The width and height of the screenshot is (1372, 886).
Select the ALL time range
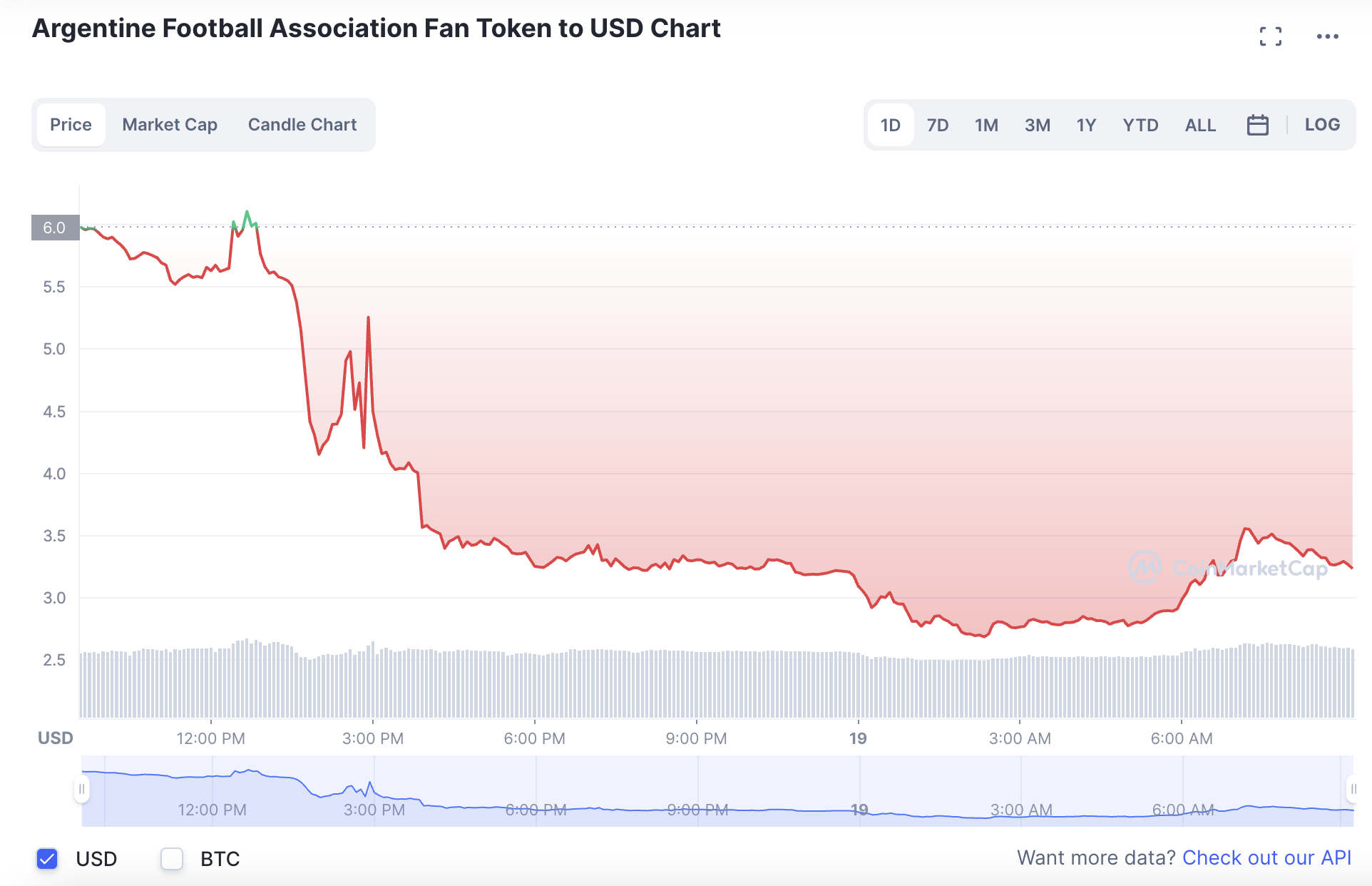(1200, 125)
